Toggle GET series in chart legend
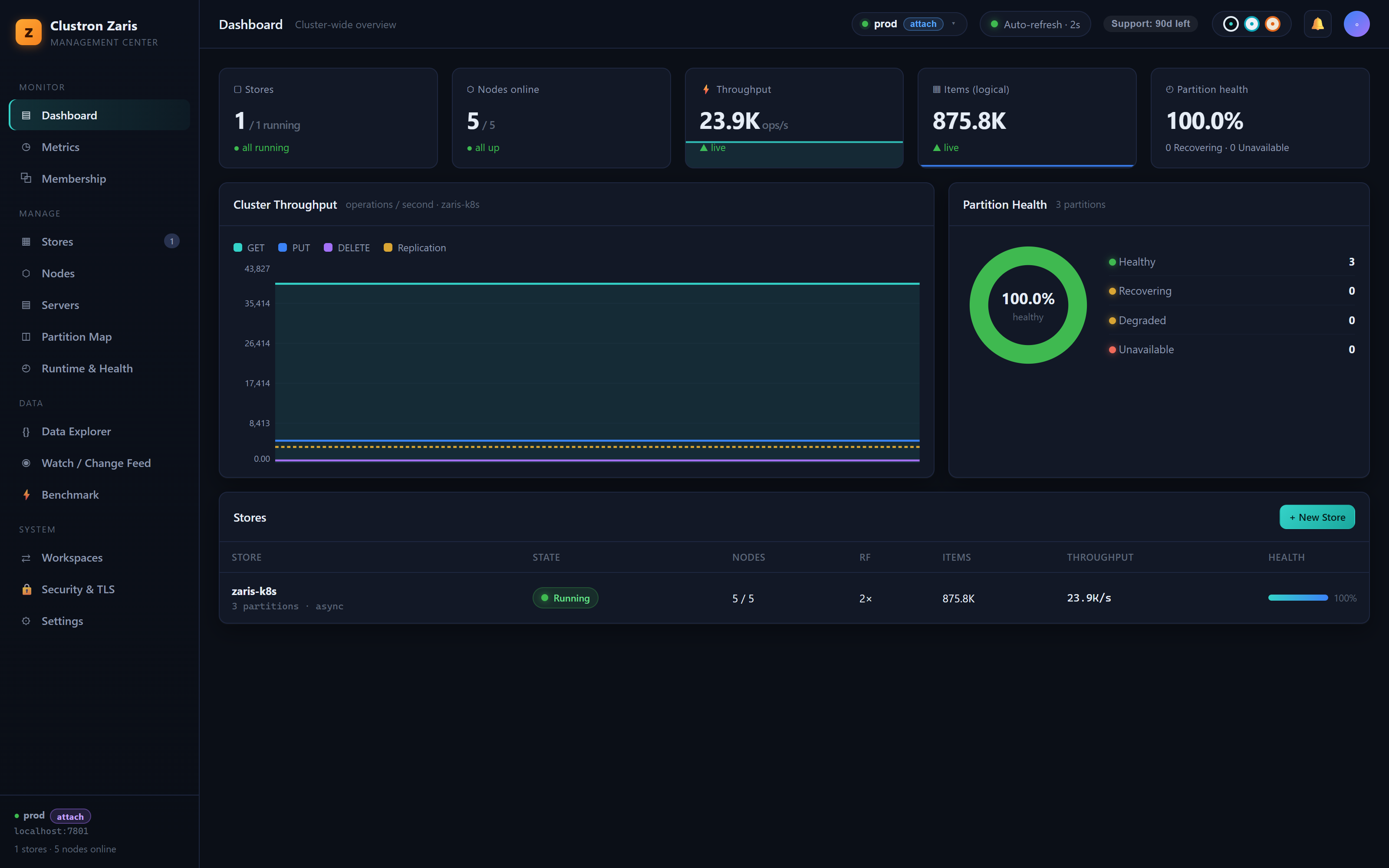Image resolution: width=1389 pixels, height=868 pixels. click(x=249, y=247)
